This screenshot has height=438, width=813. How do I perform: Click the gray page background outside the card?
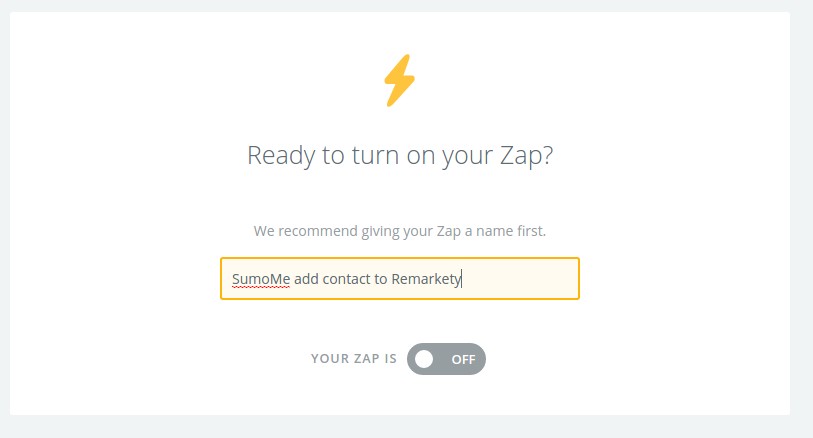tap(802, 218)
